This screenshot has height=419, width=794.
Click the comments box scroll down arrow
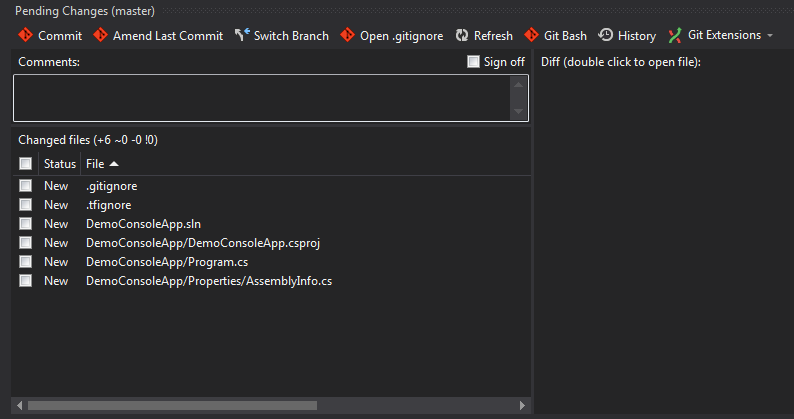(517, 110)
